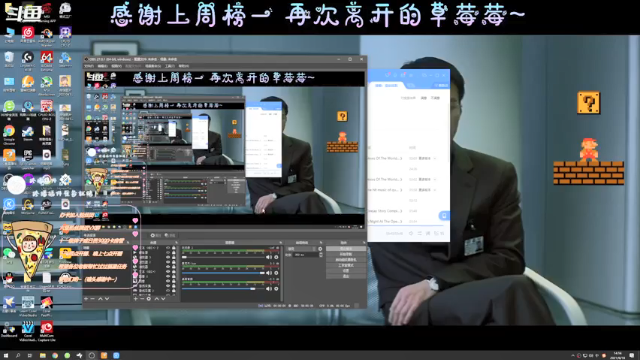Select the Corel VideoStudio desktop shortcut
Screen dimensions: 640x360
coord(28,331)
